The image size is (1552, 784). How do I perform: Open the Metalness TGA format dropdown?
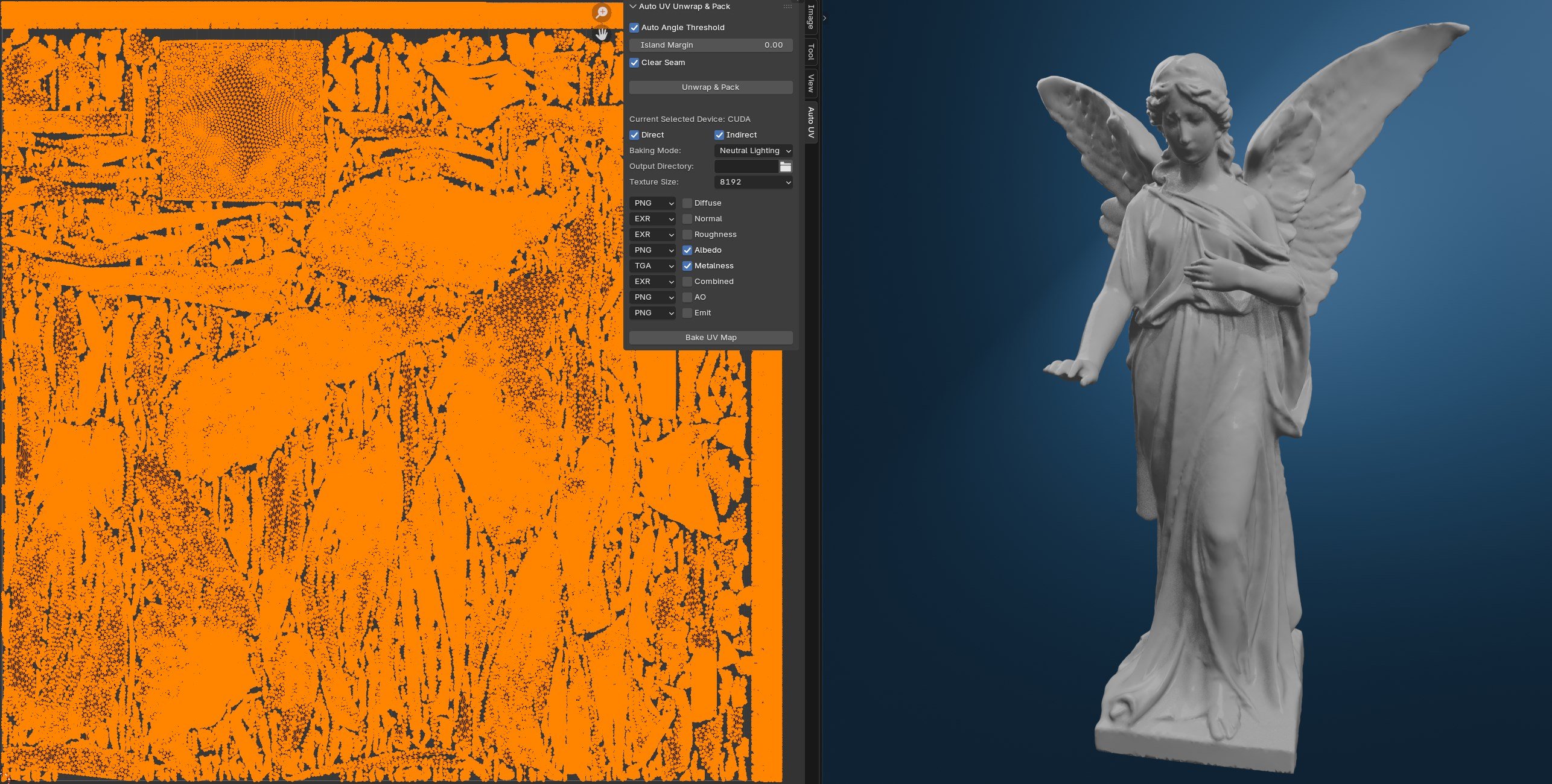[652, 266]
